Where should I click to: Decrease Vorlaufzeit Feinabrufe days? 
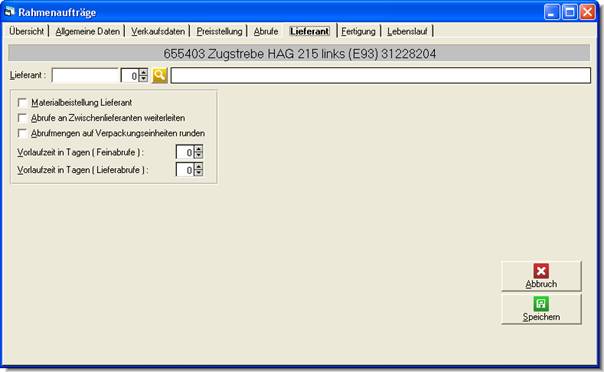(x=198, y=155)
